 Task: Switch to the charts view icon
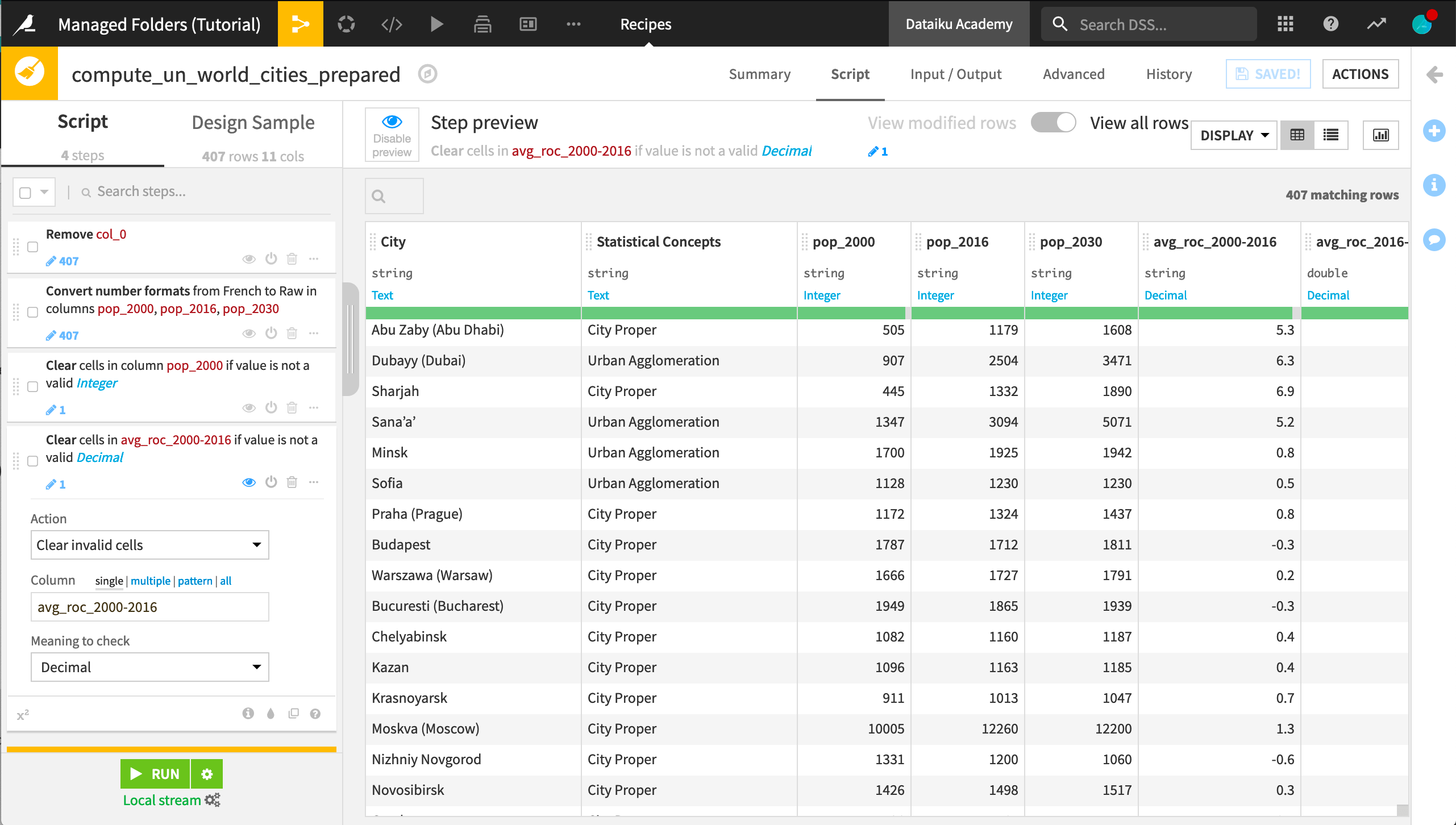point(1381,135)
